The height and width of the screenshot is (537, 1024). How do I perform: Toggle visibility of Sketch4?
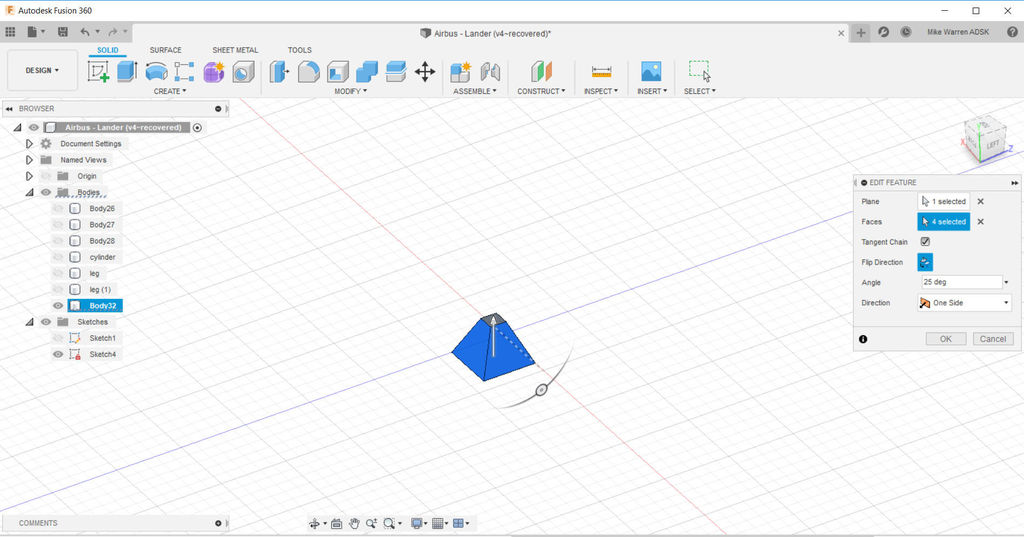point(58,354)
